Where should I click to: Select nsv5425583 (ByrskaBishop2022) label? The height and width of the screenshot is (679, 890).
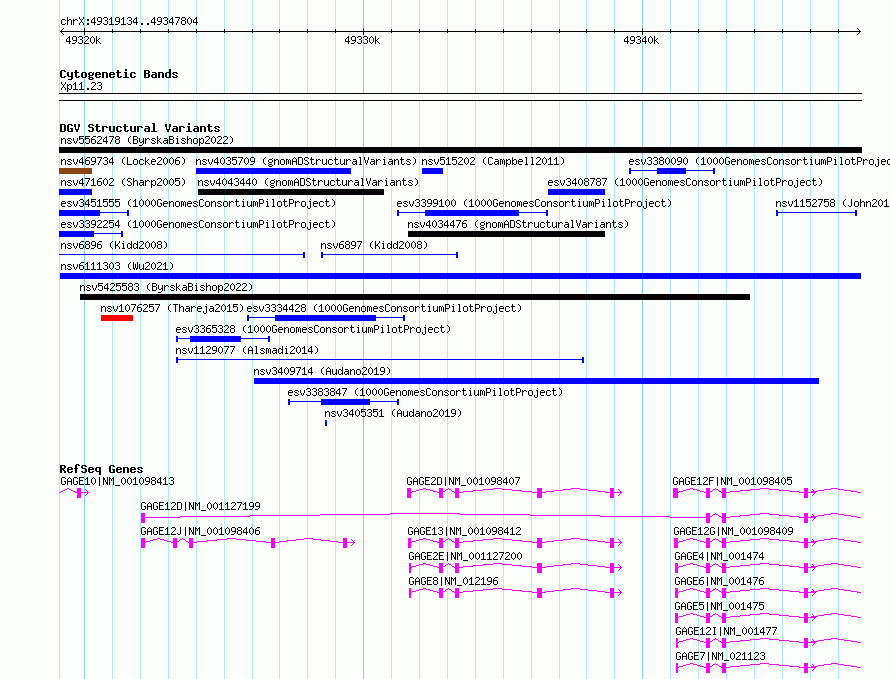(x=166, y=287)
